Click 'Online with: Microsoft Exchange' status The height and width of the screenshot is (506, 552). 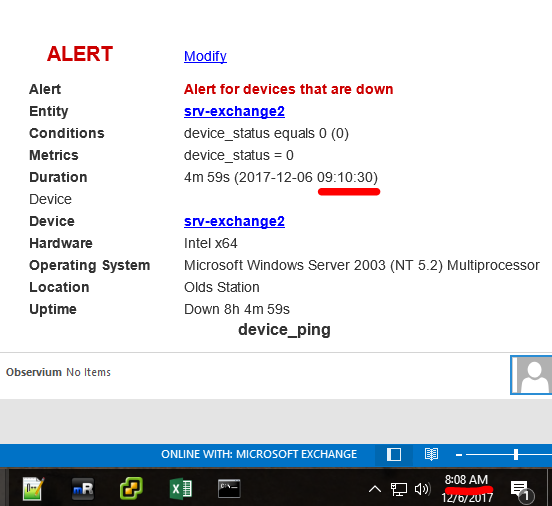click(259, 454)
